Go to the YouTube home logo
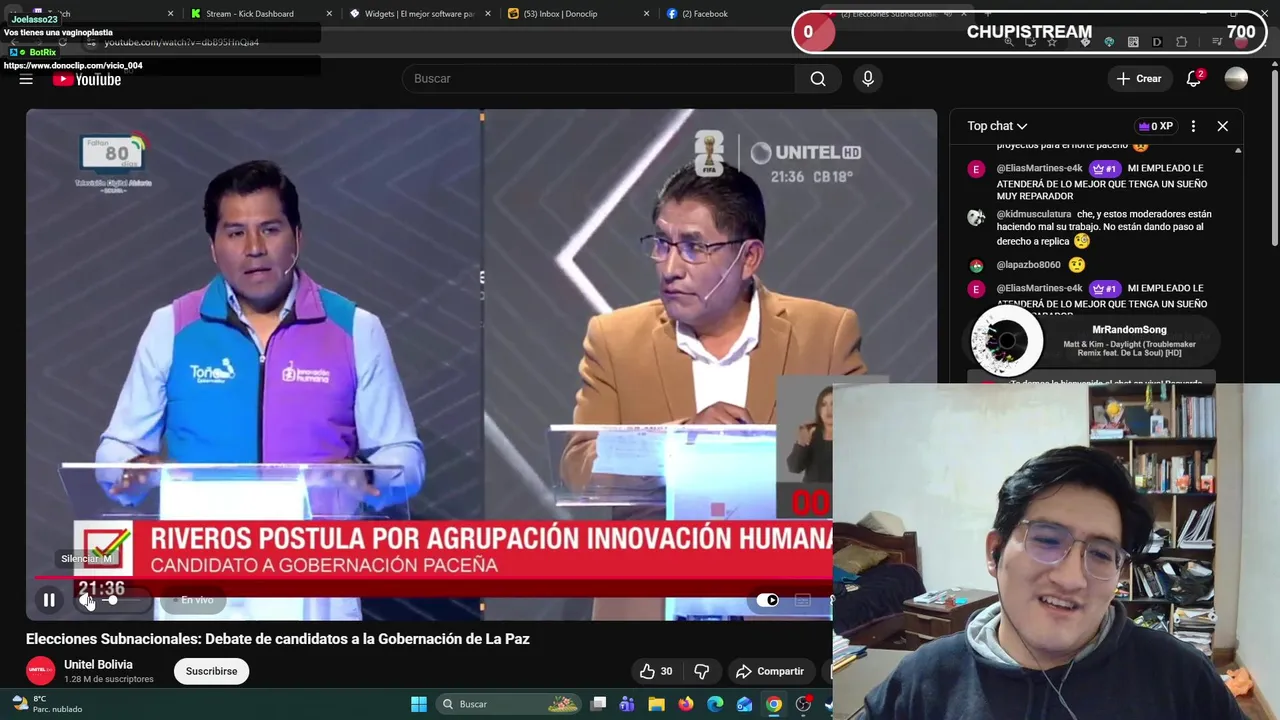The image size is (1280, 720). [87, 79]
